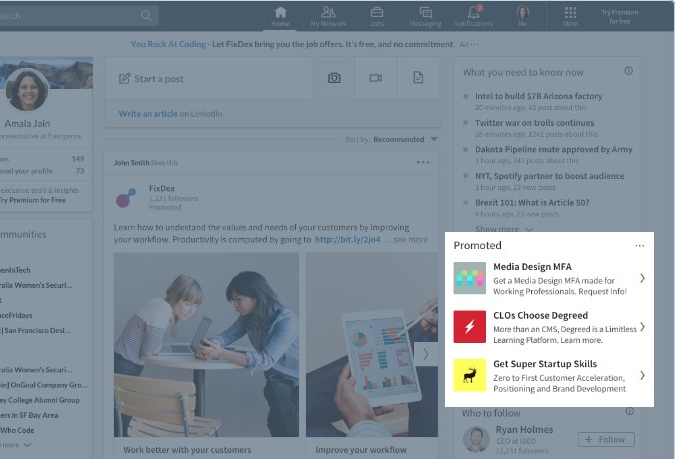The width and height of the screenshot is (675, 459).
Task: Click the 73 profile views count
Action: pyautogui.click(x=80, y=171)
